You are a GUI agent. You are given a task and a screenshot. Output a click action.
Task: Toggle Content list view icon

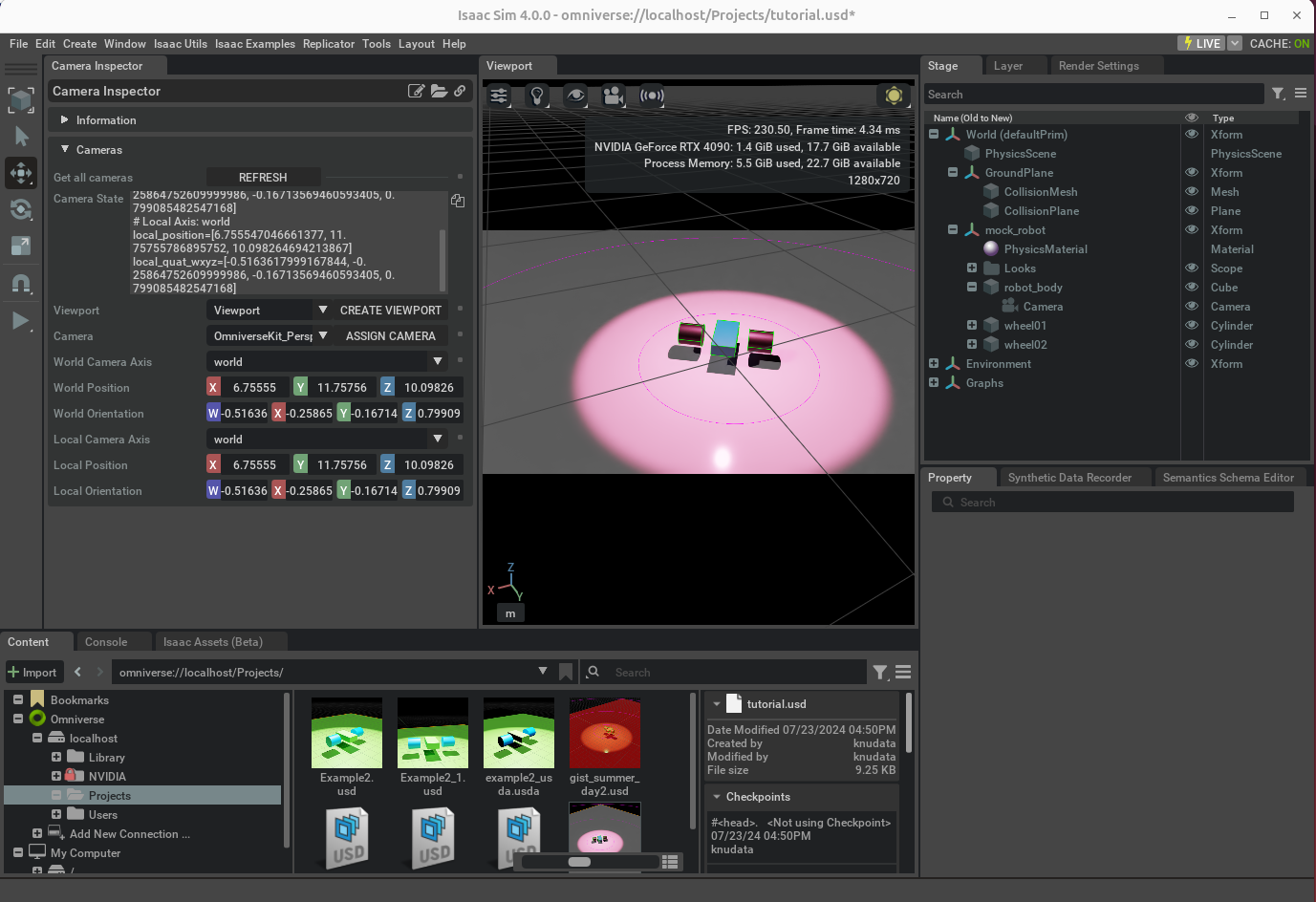(670, 862)
